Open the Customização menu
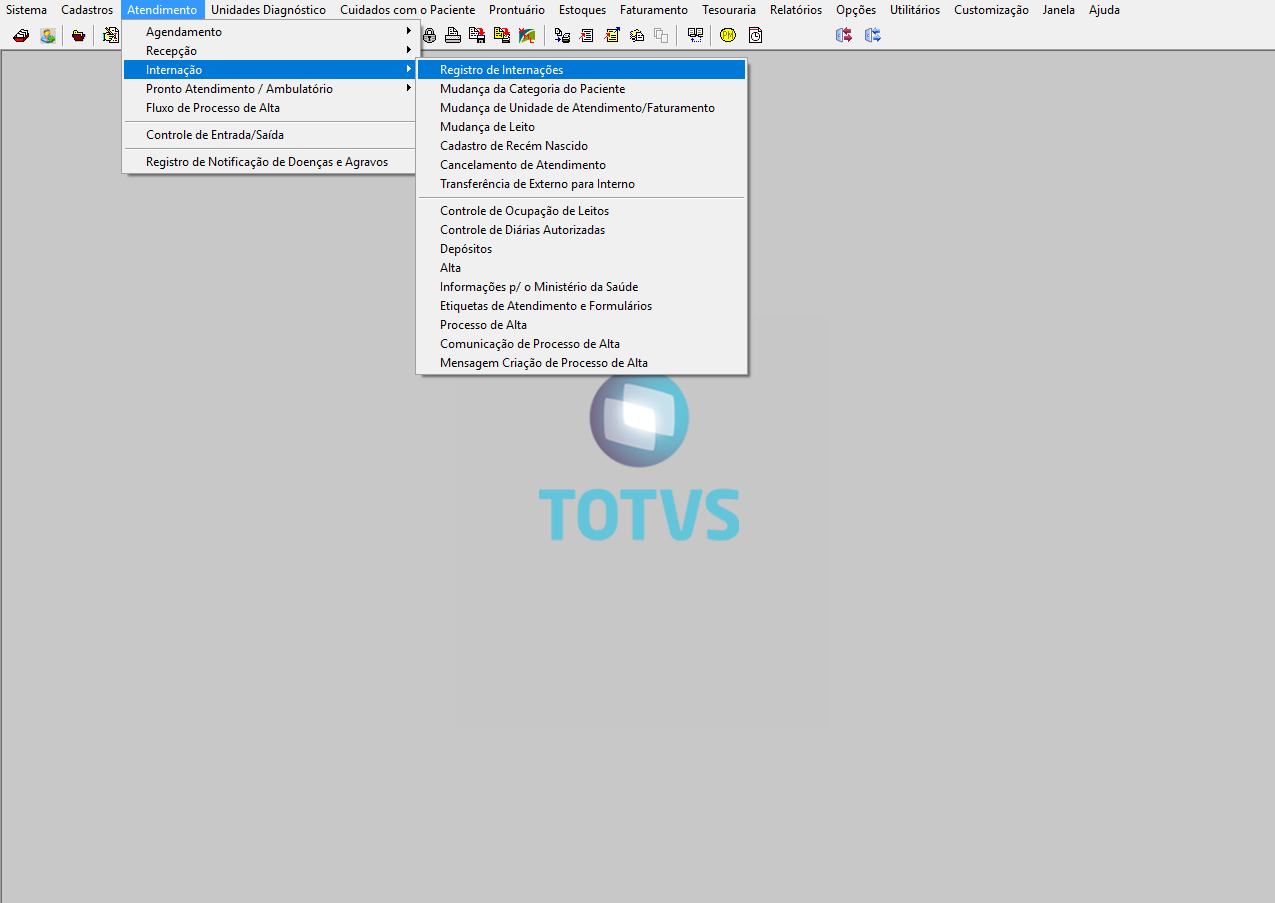This screenshot has height=903, width=1275. click(991, 10)
